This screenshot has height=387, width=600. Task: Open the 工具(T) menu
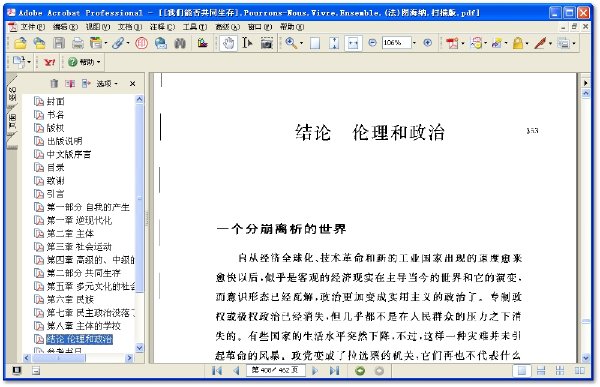[195, 27]
